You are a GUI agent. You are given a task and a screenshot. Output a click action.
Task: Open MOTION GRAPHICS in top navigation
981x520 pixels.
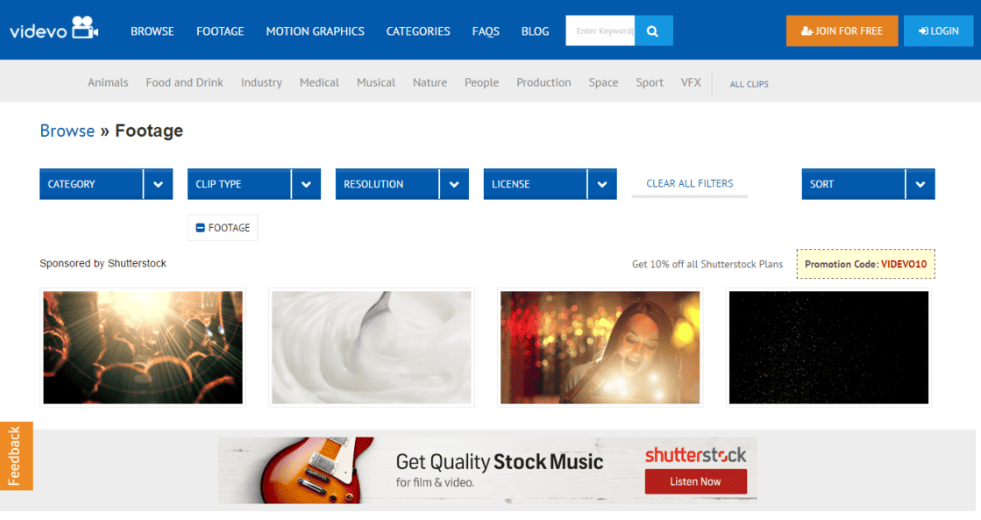click(x=315, y=31)
